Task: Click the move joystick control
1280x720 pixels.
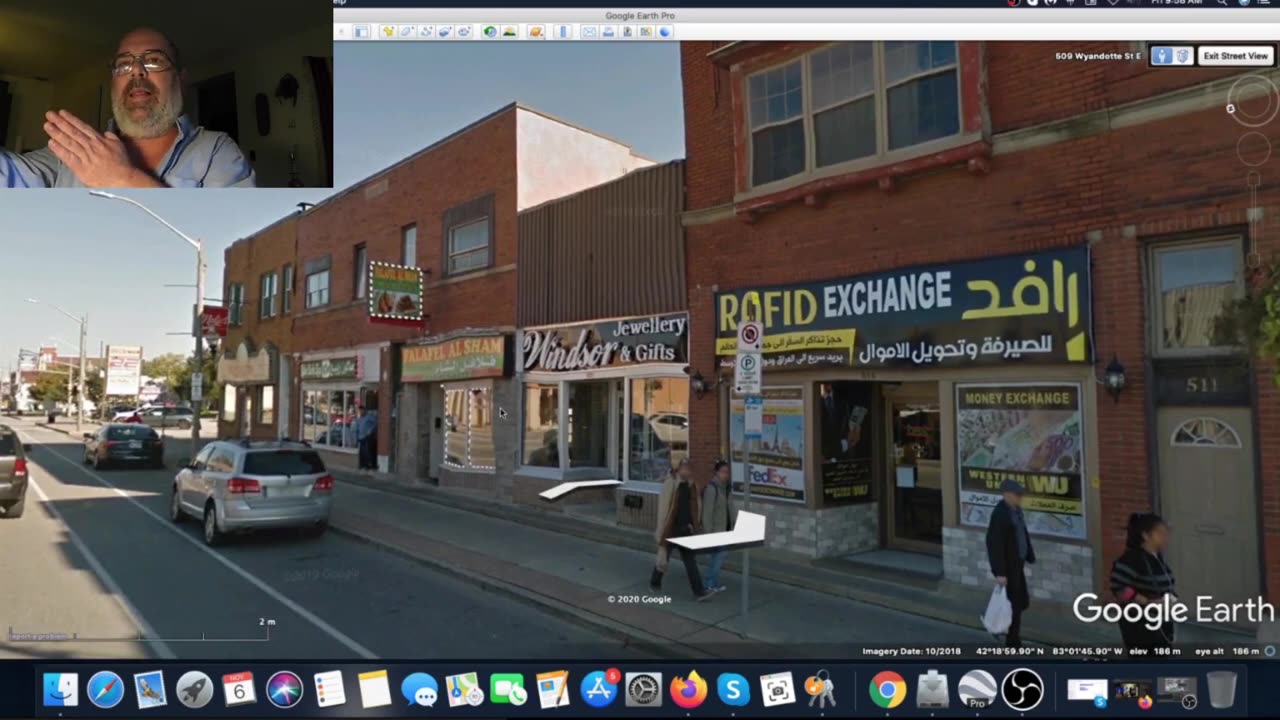Action: point(1254,148)
